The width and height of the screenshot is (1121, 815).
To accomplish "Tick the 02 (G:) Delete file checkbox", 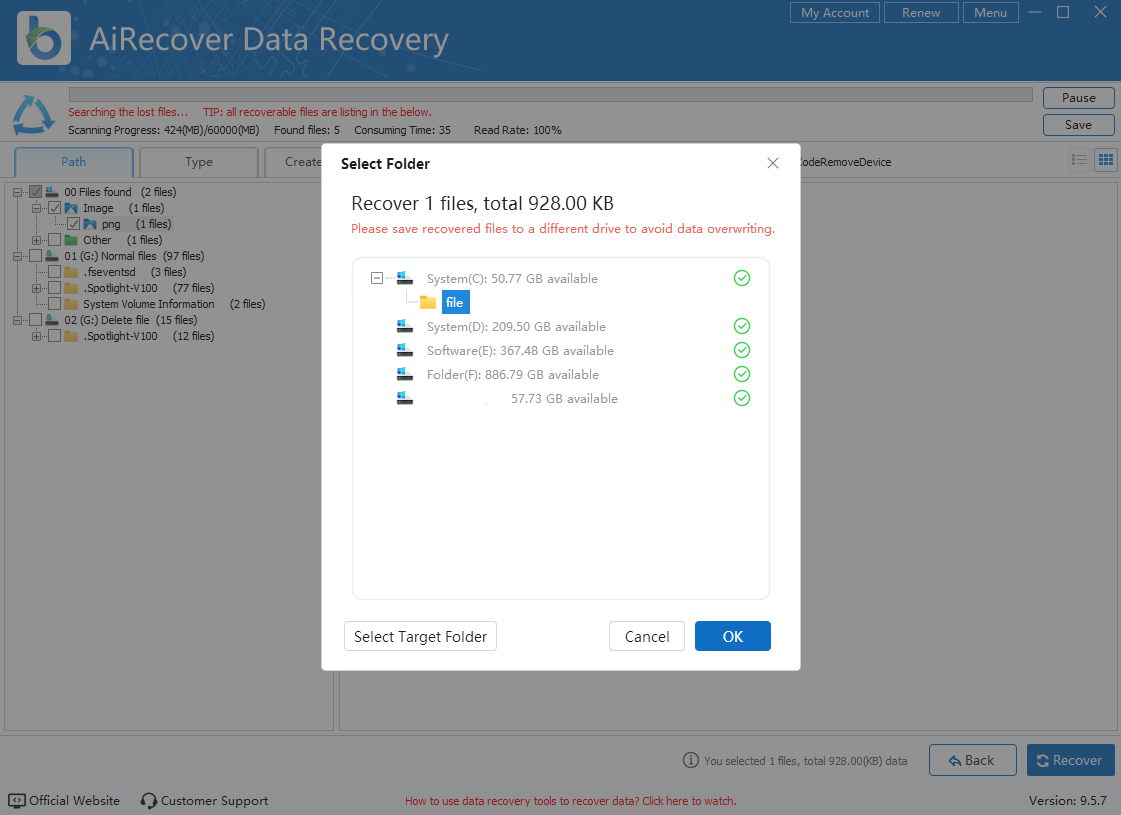I will 36,320.
